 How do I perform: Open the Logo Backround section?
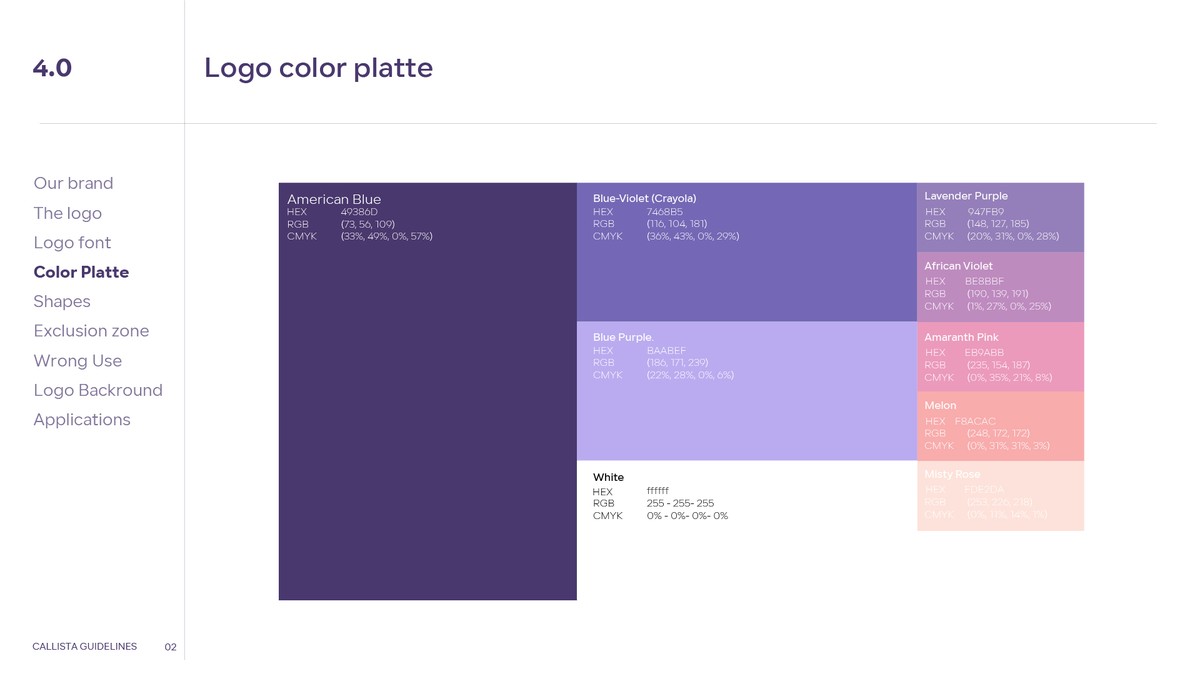pyautogui.click(x=97, y=390)
